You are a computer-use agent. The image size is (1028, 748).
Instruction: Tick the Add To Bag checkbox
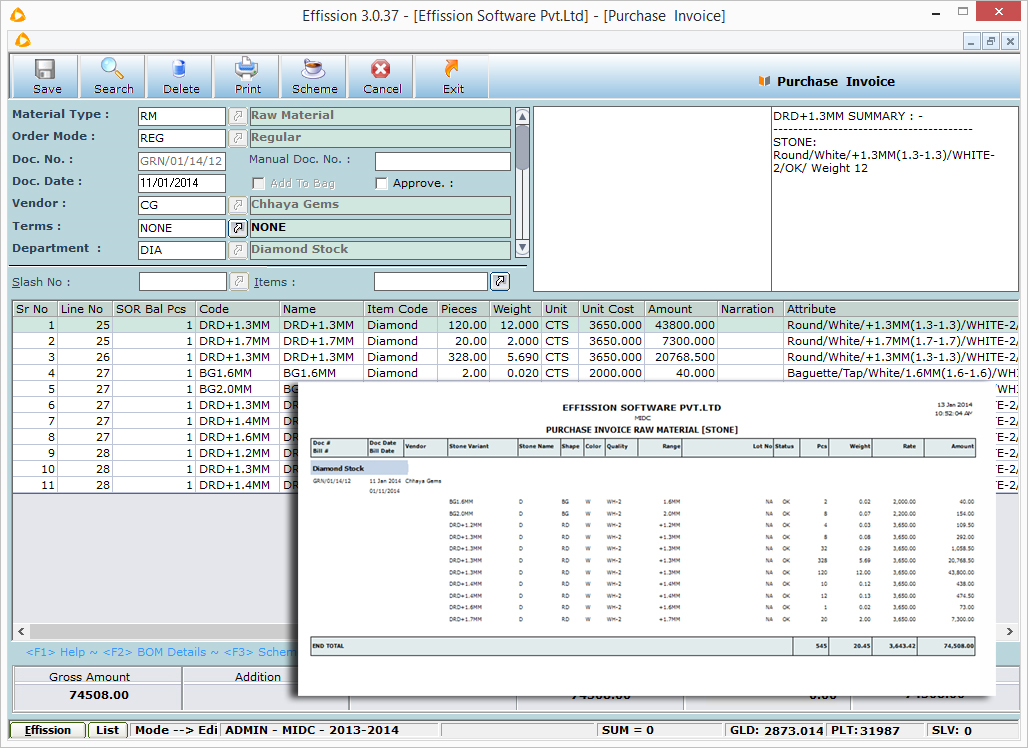click(258, 184)
